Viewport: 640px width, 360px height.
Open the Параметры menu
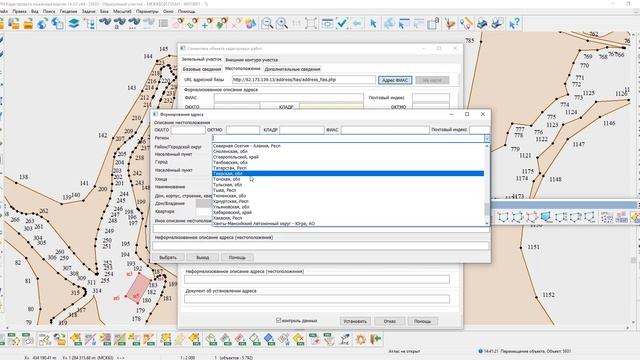tap(147, 11)
